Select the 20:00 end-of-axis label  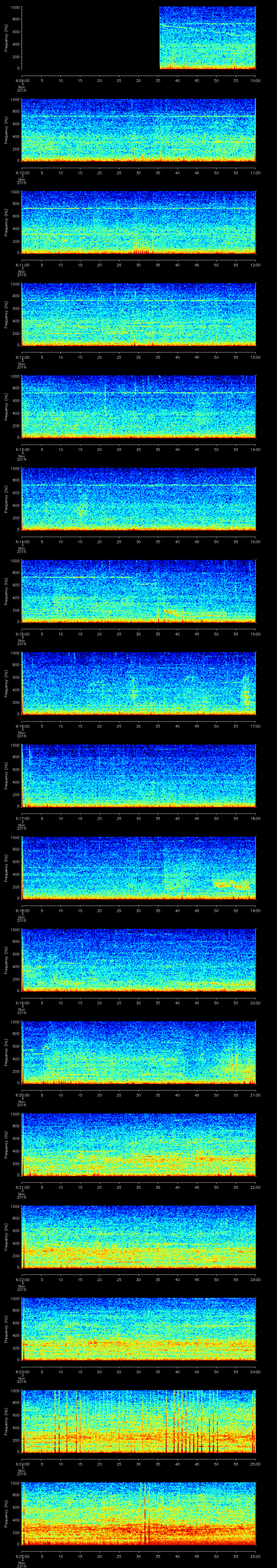click(255, 1003)
